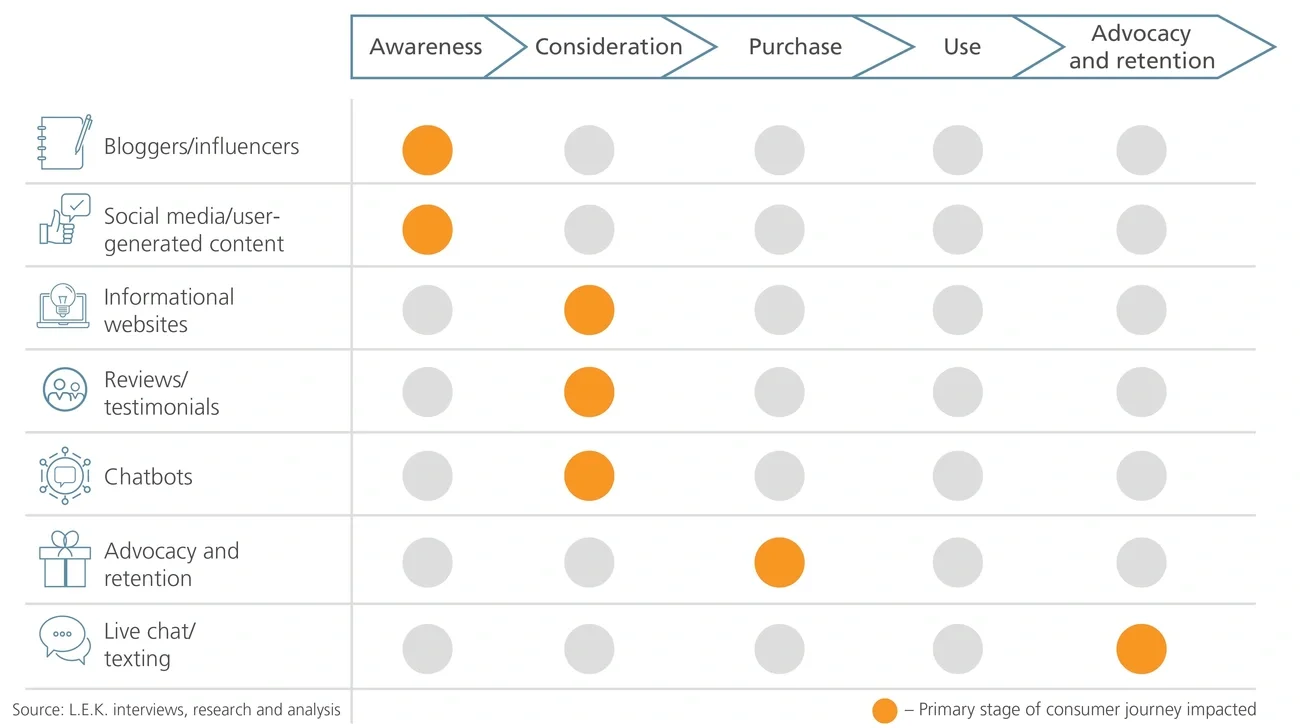Click the chatbots network icon

tap(65, 475)
